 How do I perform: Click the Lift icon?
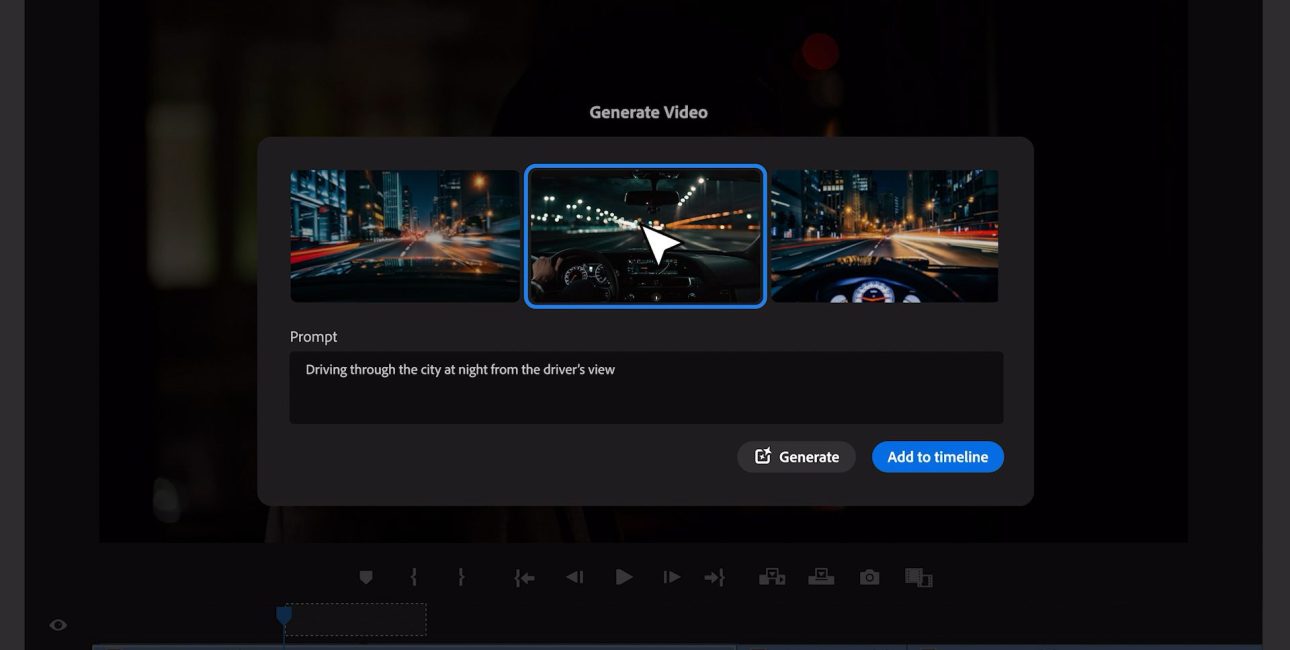pyautogui.click(x=771, y=577)
